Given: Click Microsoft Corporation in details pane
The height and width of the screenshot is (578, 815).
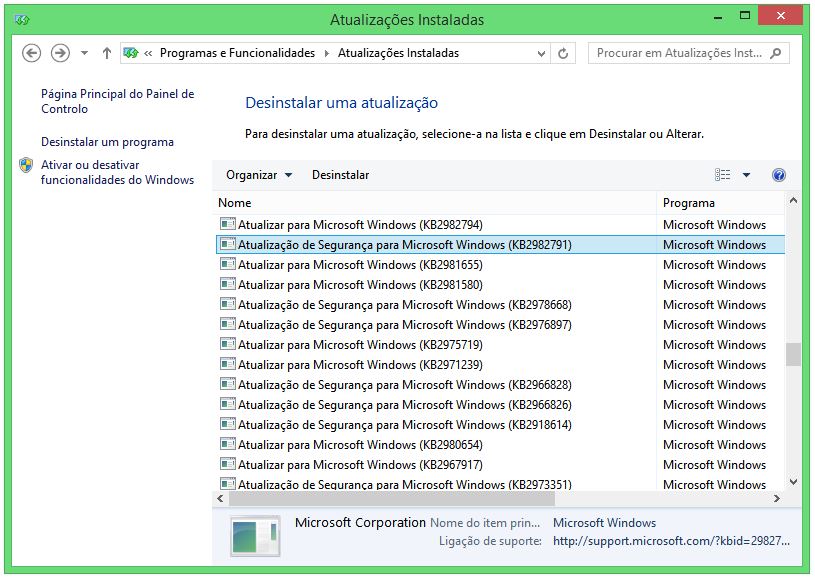Looking at the screenshot, I should pyautogui.click(x=360, y=522).
